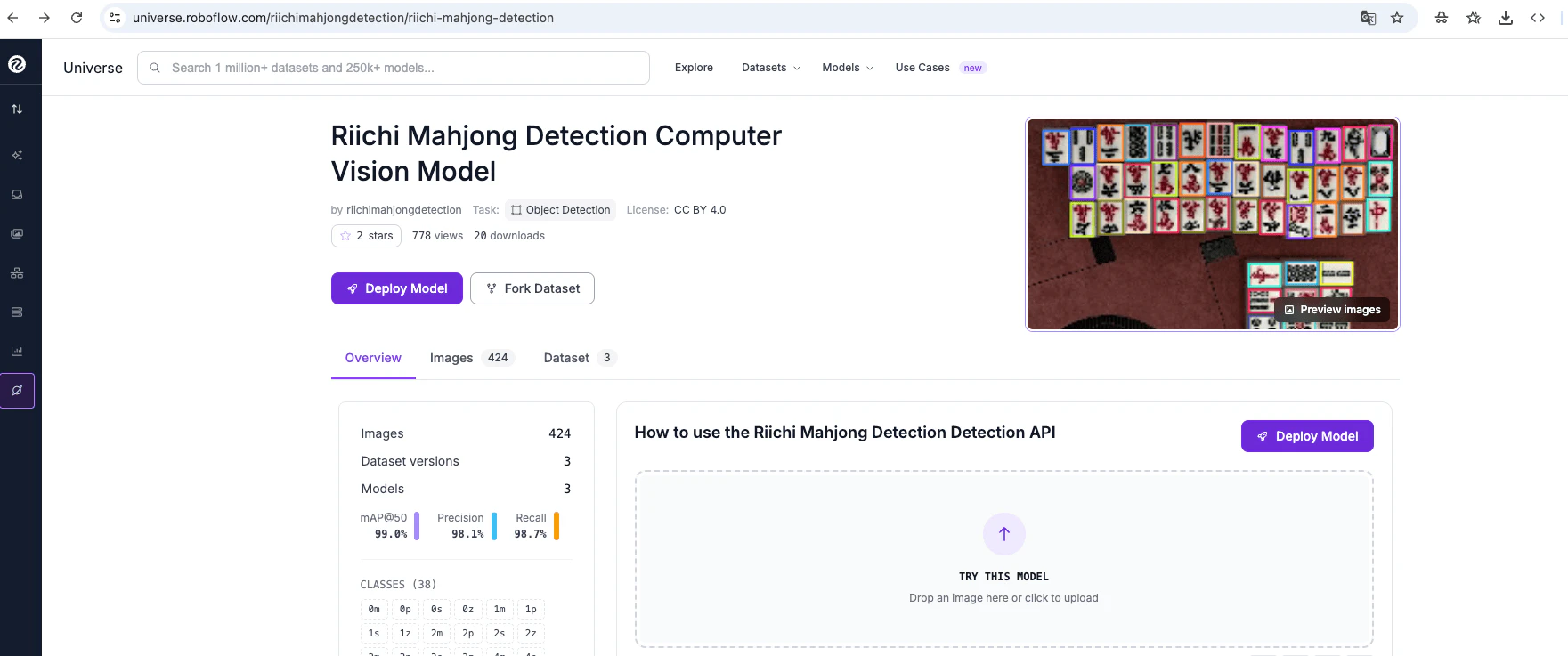Click the magnifier icon in the search box
Screen dimensions: 1568x656
point(155,68)
